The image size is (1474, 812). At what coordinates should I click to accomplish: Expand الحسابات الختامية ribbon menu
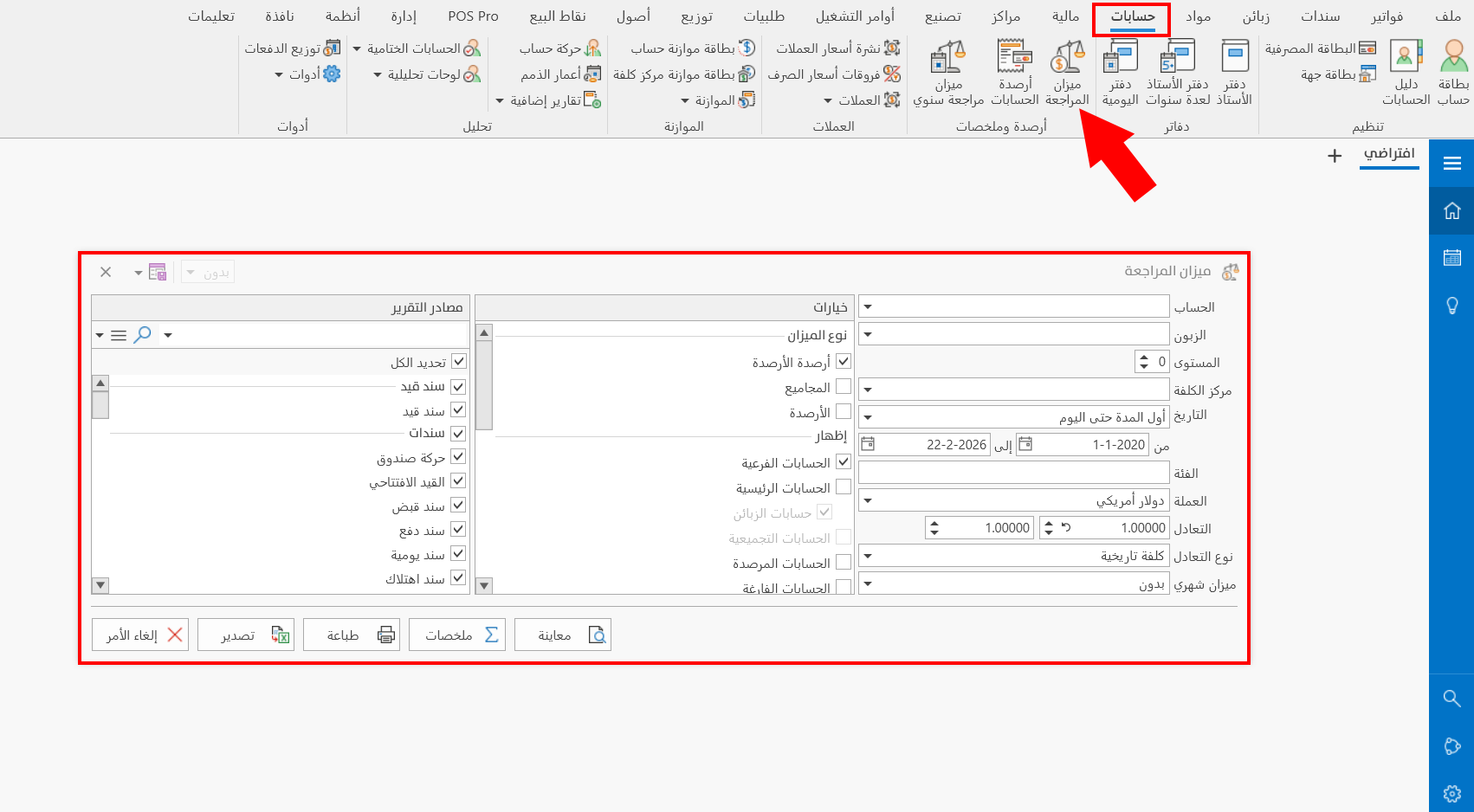click(x=417, y=48)
